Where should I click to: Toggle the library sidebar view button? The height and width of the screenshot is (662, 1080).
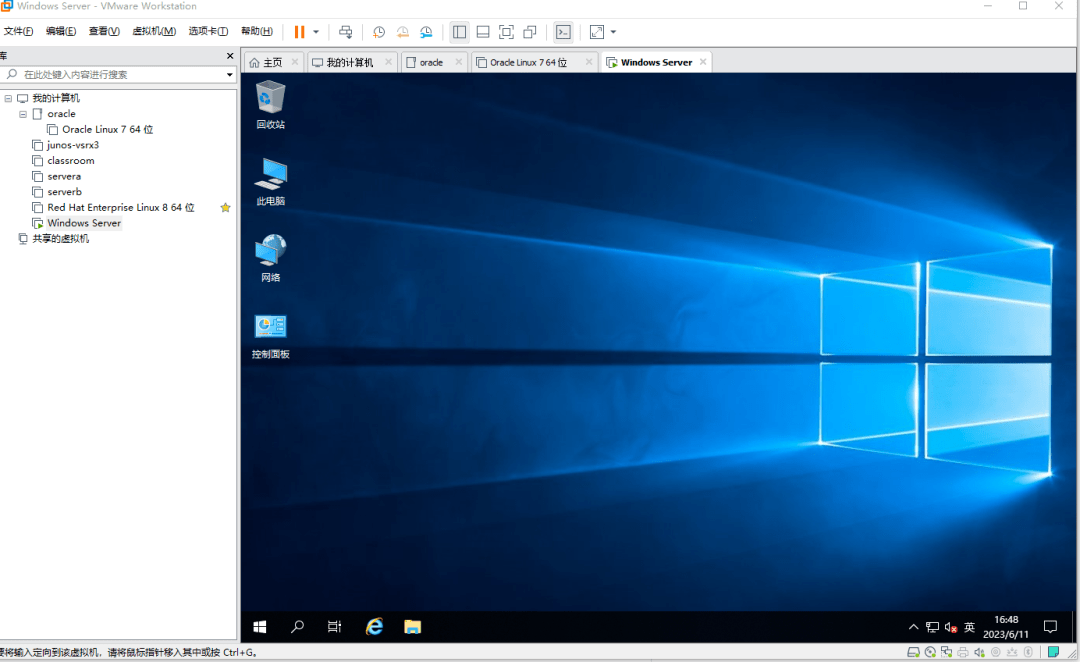(459, 32)
